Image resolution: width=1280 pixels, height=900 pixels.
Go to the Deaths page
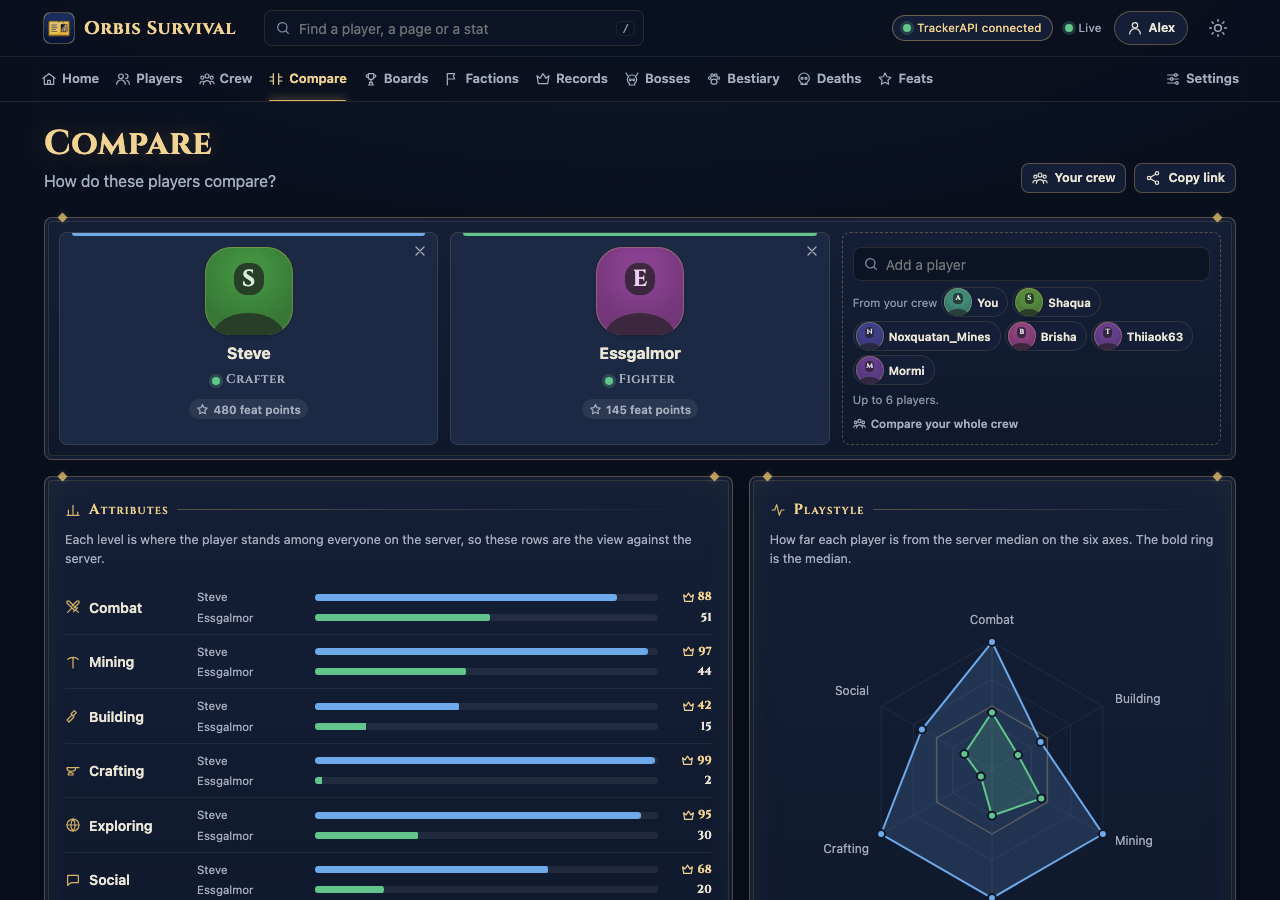pos(829,79)
